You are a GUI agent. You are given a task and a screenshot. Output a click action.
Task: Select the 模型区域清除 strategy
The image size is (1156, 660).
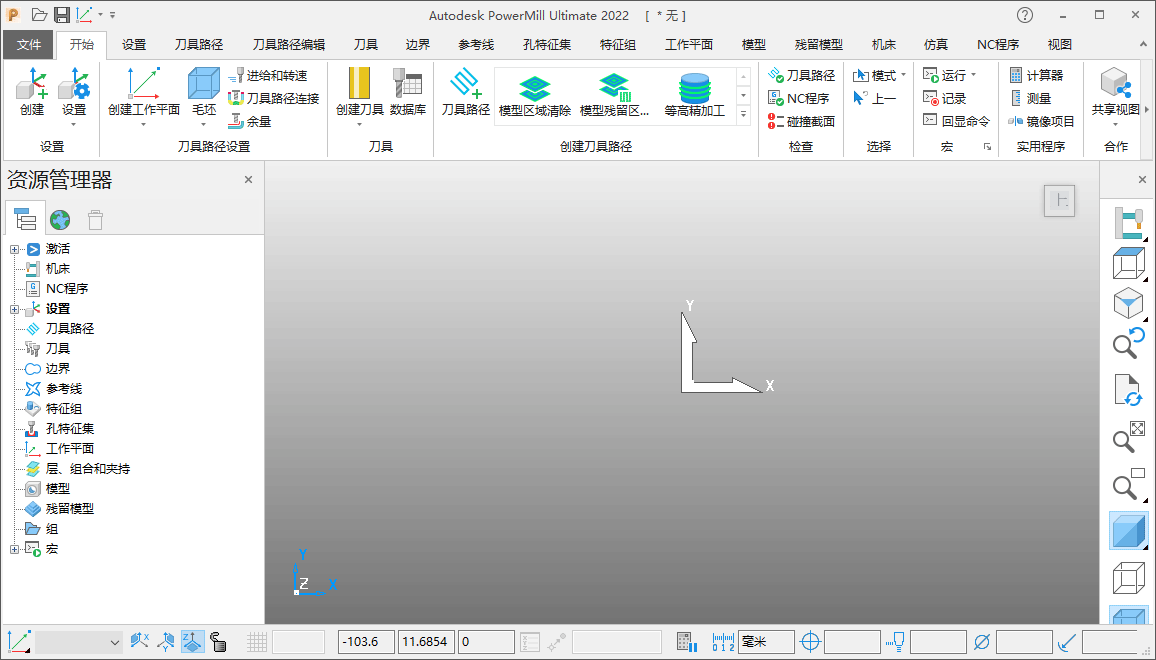pyautogui.click(x=535, y=96)
